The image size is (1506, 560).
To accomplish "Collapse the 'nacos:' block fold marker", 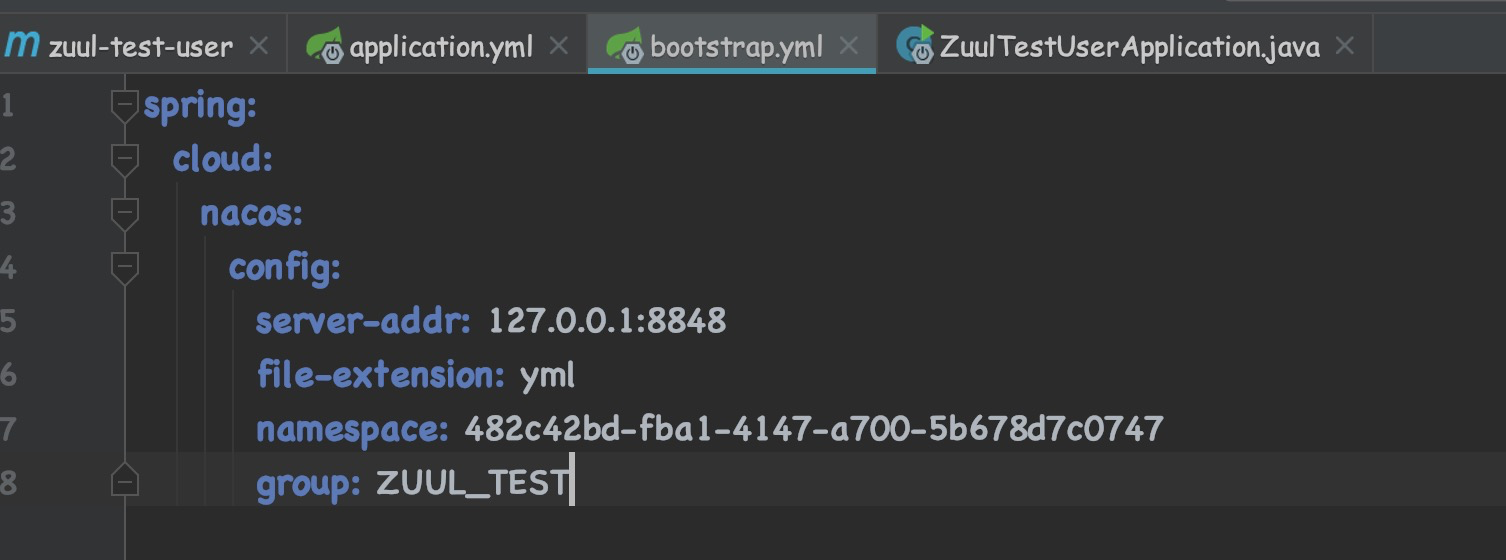I will [x=124, y=213].
